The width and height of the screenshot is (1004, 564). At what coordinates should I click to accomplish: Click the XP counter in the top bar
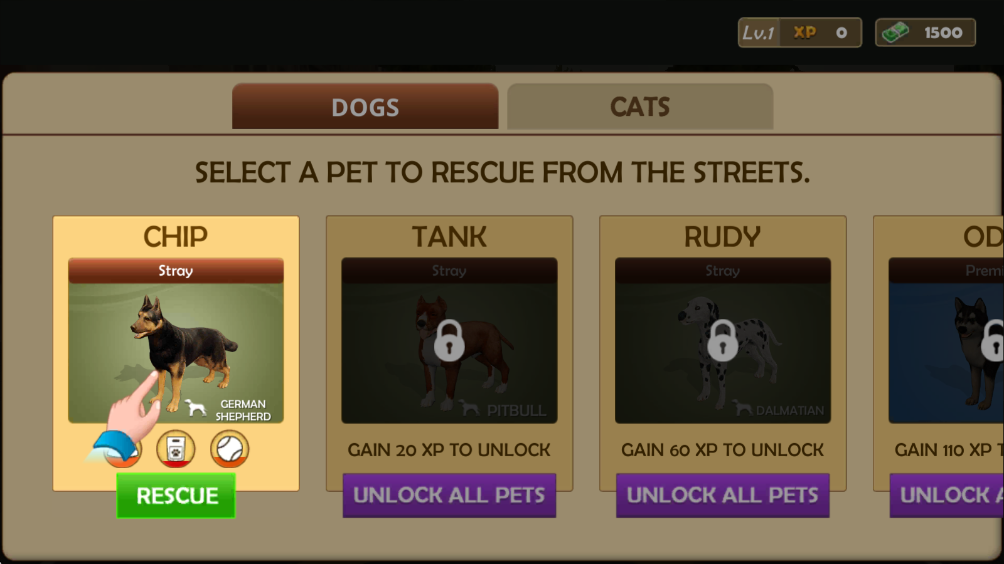[820, 33]
